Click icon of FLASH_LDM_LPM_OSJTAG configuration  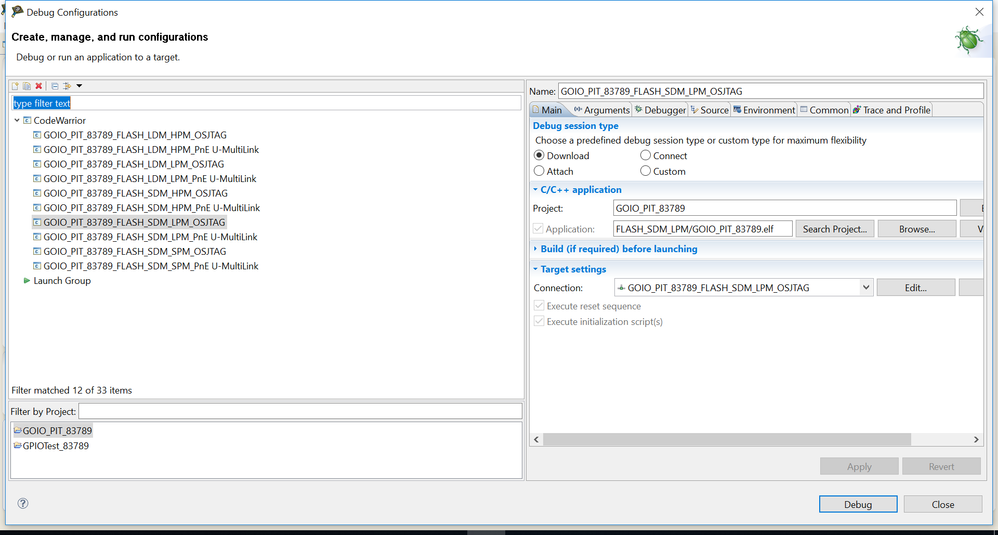pos(37,164)
